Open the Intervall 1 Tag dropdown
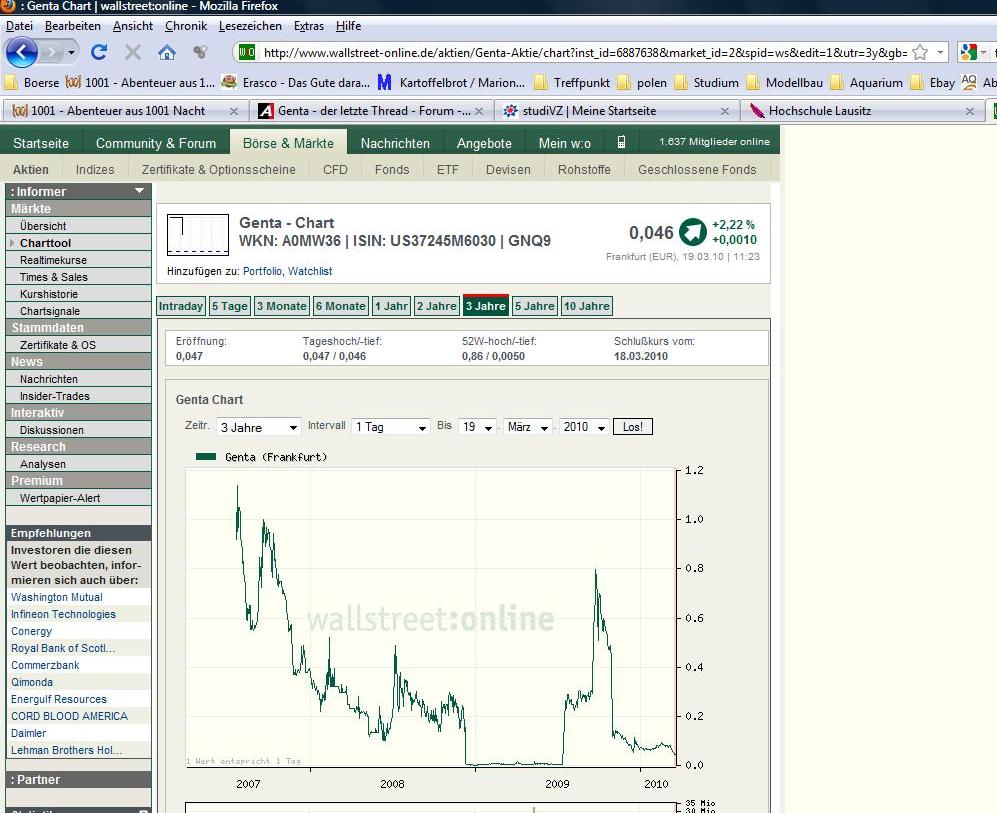Screen dimensions: 997x813 pos(390,427)
